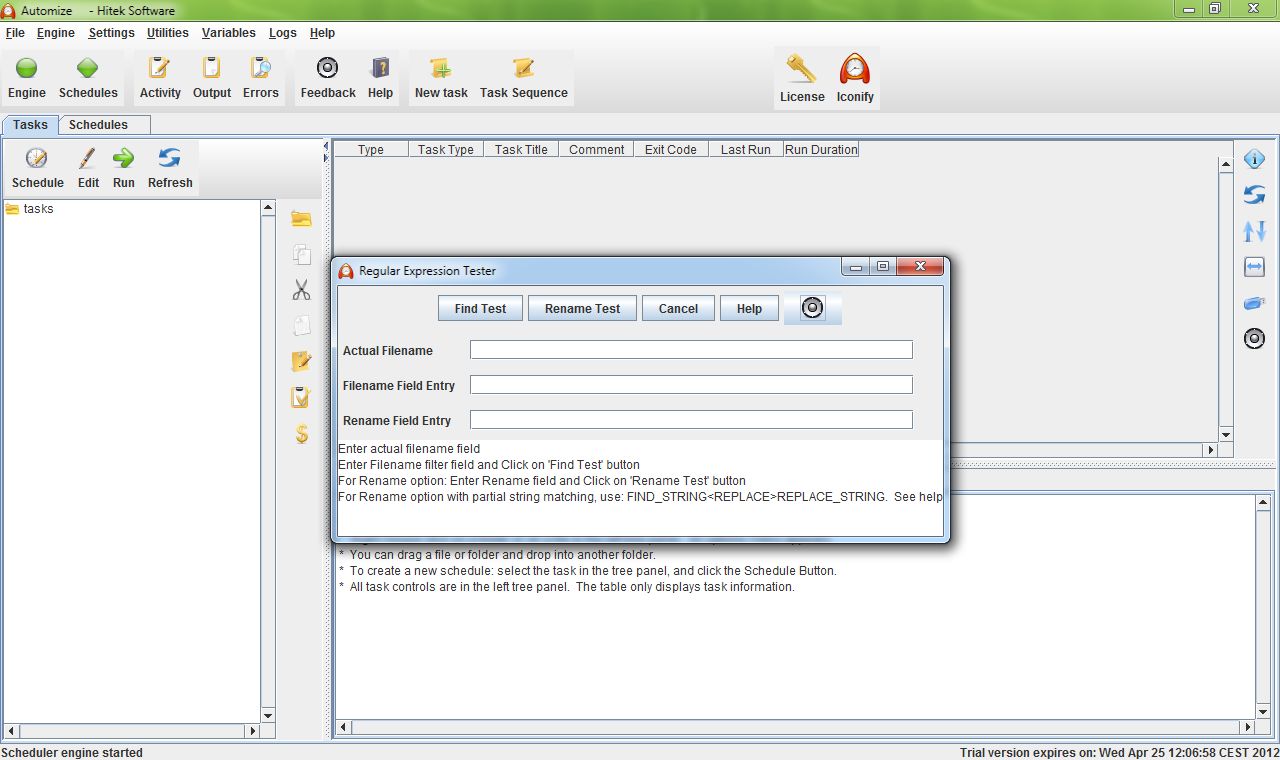Click the Actual Filename input field
The width and height of the screenshot is (1280, 760).
pos(691,350)
